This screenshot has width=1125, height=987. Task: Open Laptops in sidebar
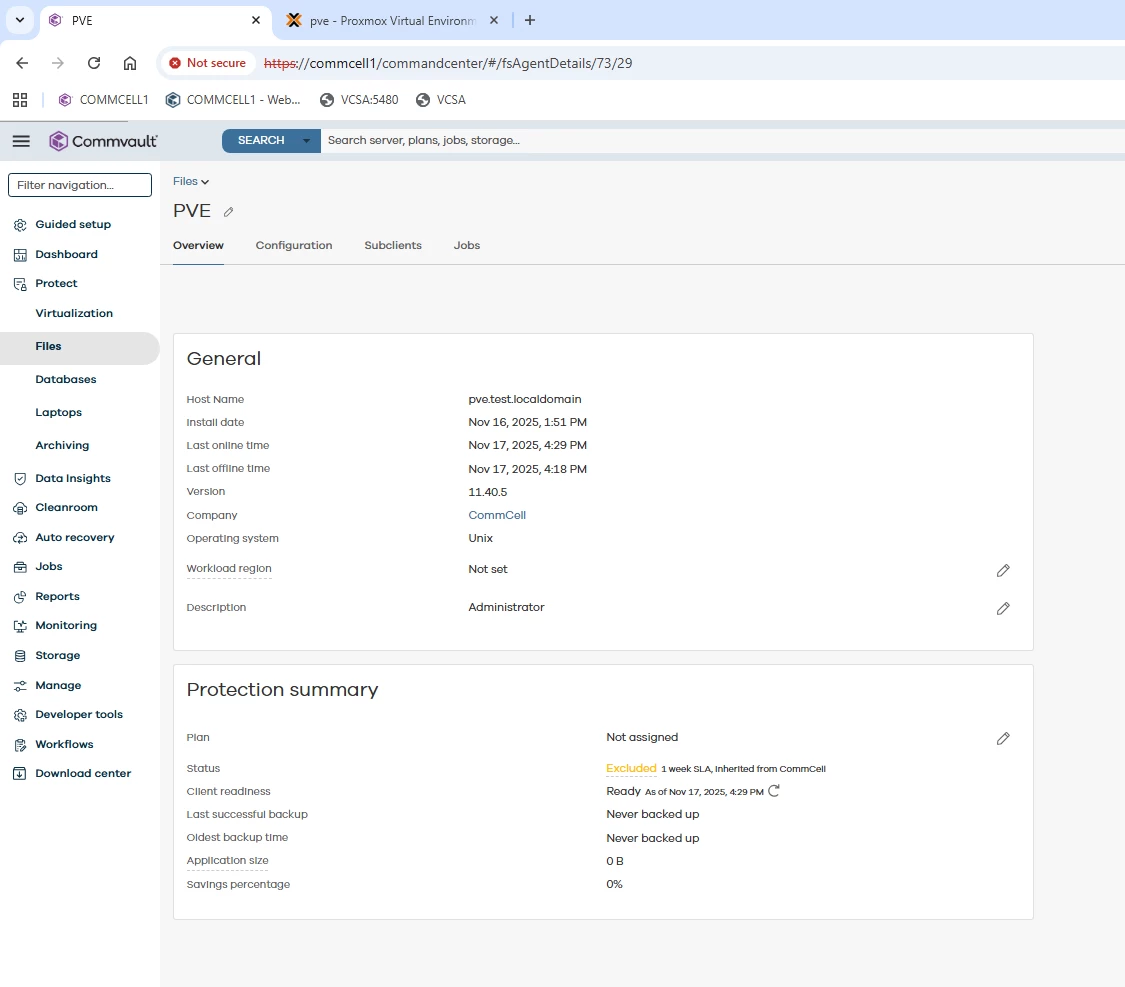58,412
